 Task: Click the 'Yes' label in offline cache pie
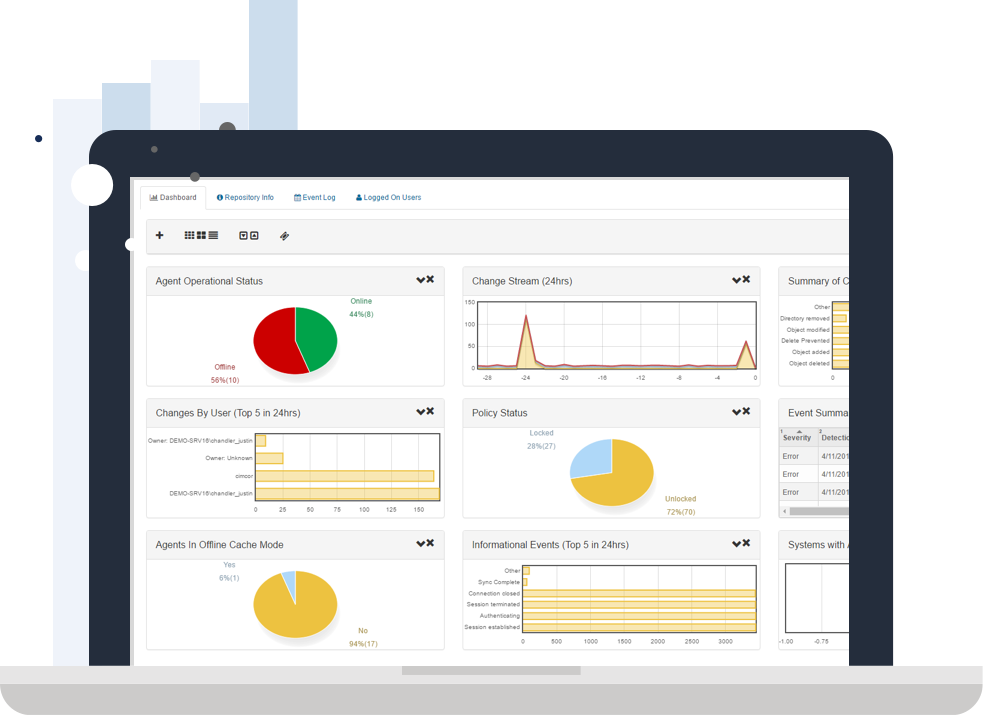click(229, 565)
